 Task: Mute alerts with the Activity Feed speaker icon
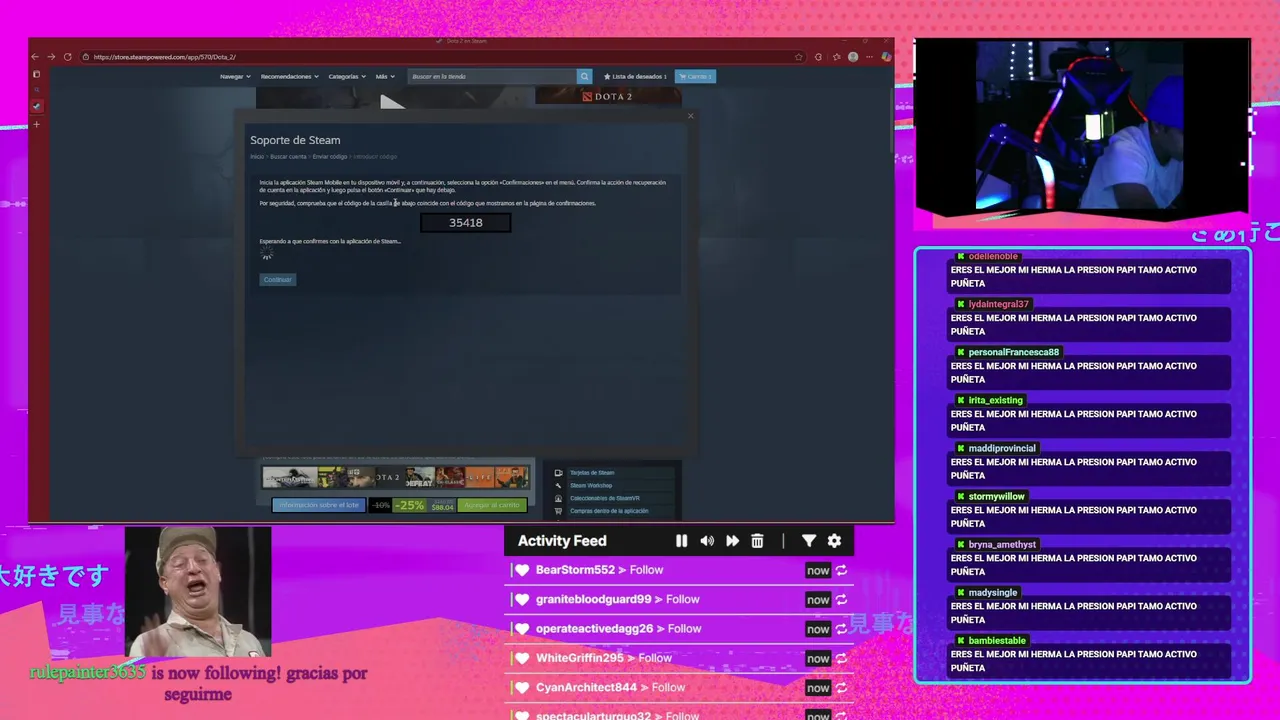tap(707, 541)
